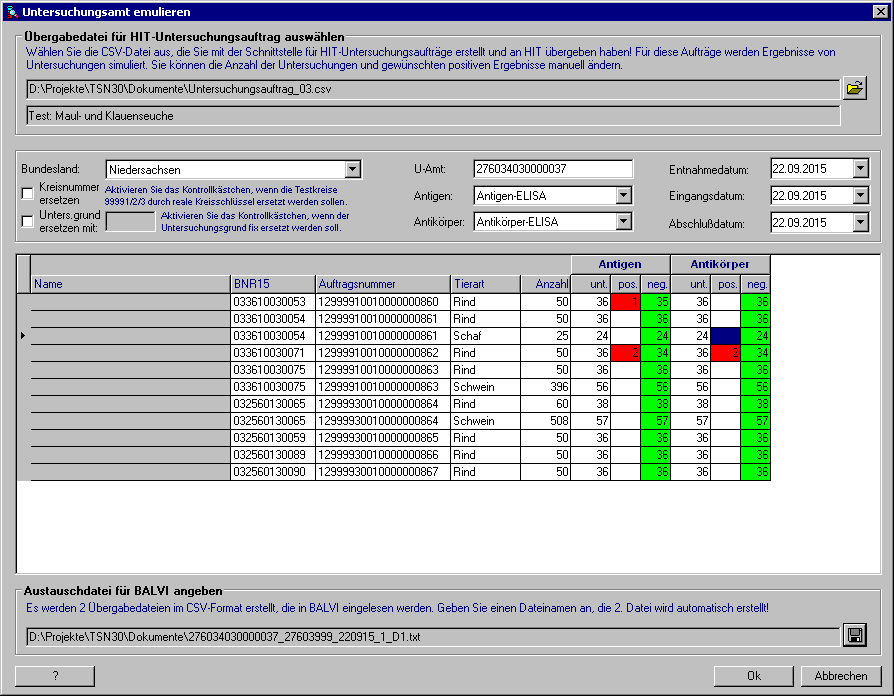Click the Name column header
Viewport: 894px width, 696px height.
coord(131,284)
